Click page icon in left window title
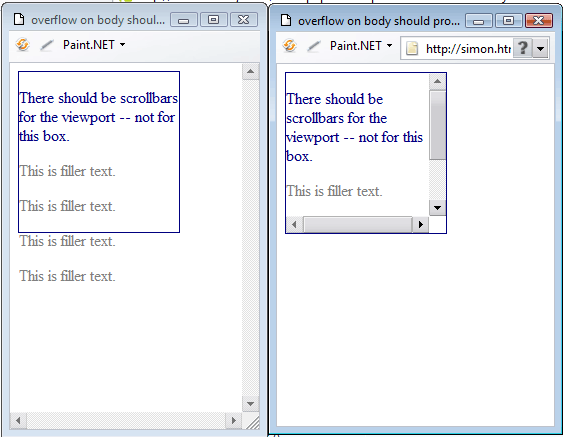The height and width of the screenshot is (437, 563). (x=19, y=19)
